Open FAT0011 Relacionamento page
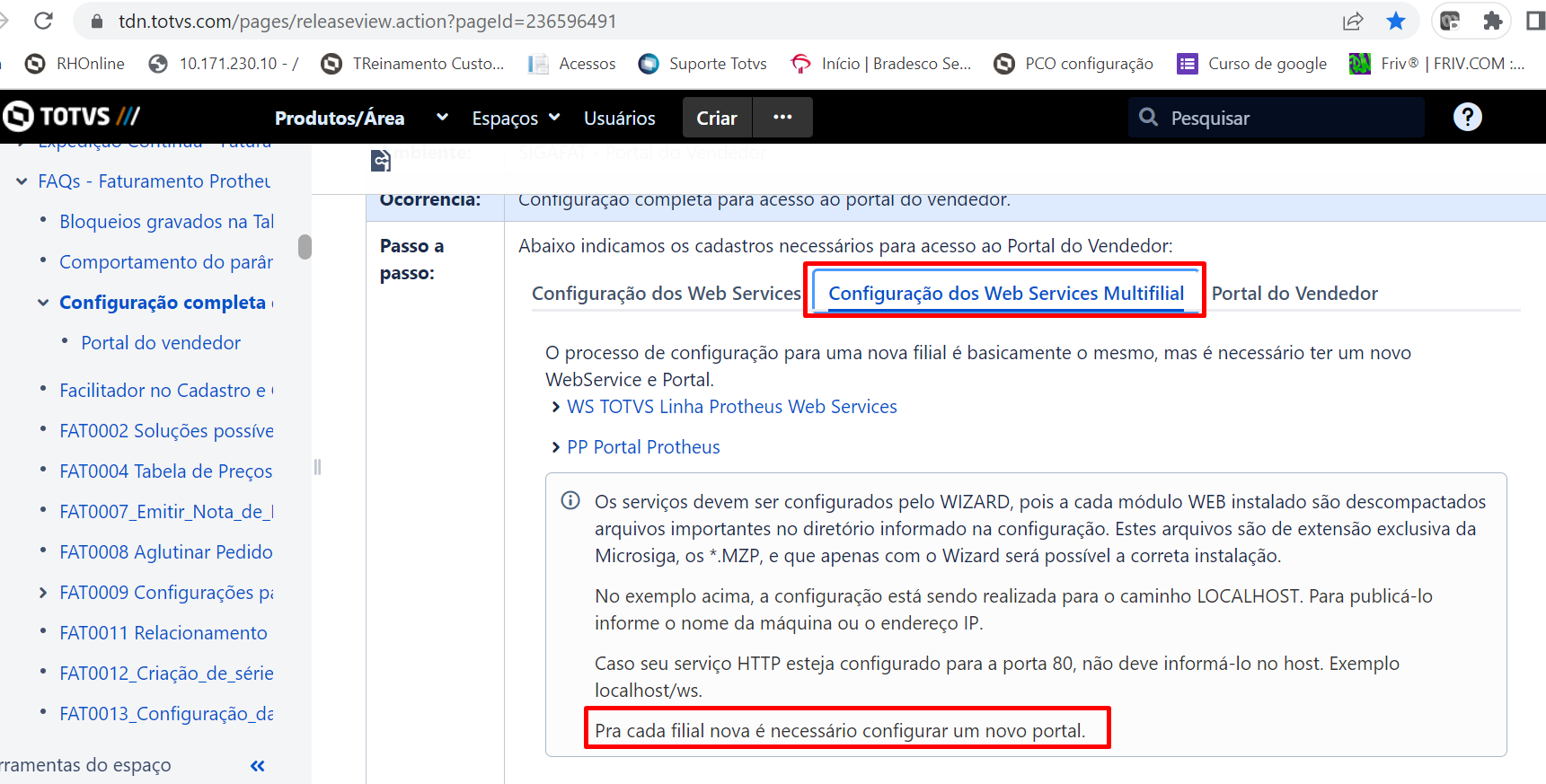 [x=163, y=633]
